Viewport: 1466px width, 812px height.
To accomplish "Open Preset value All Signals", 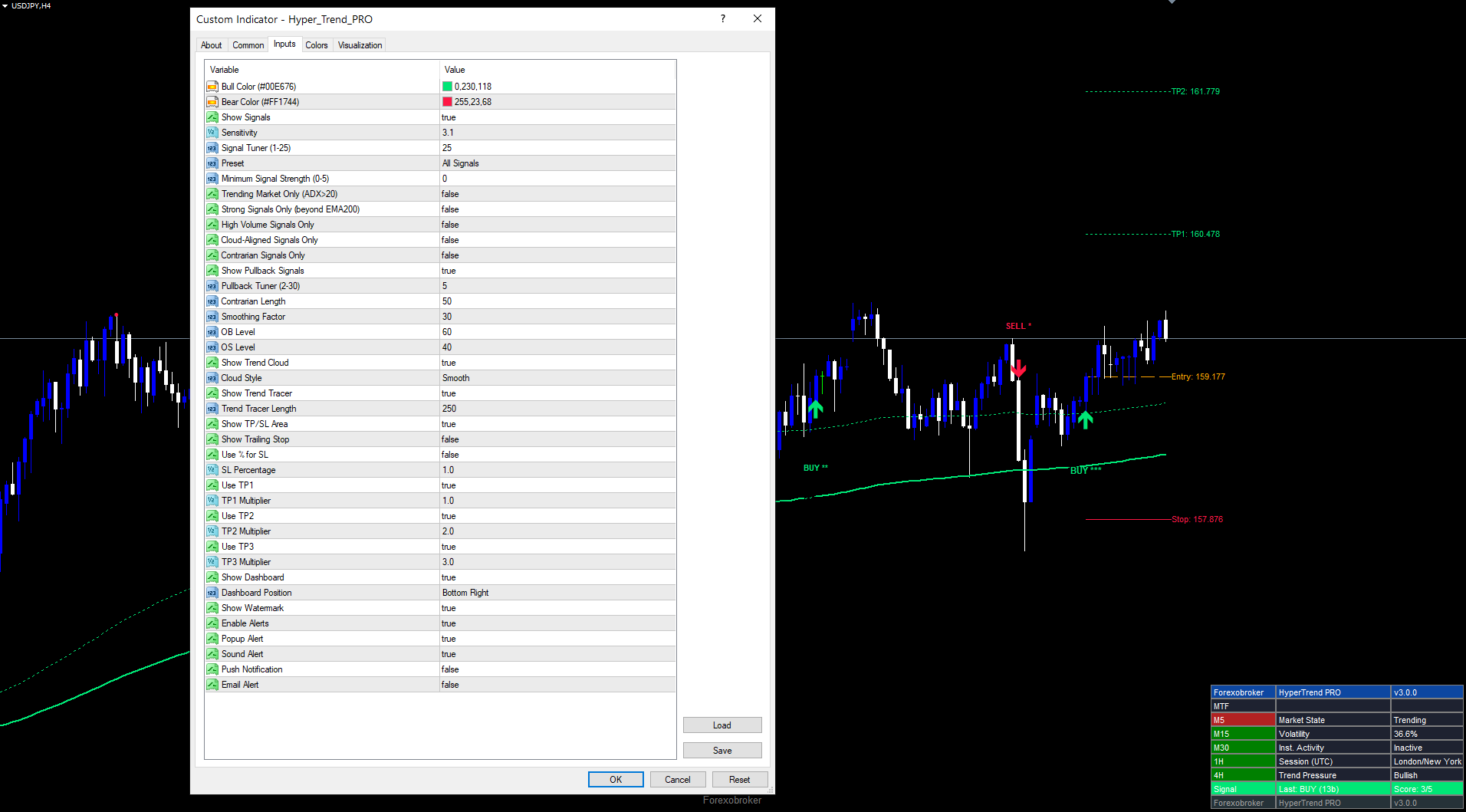I will (557, 163).
